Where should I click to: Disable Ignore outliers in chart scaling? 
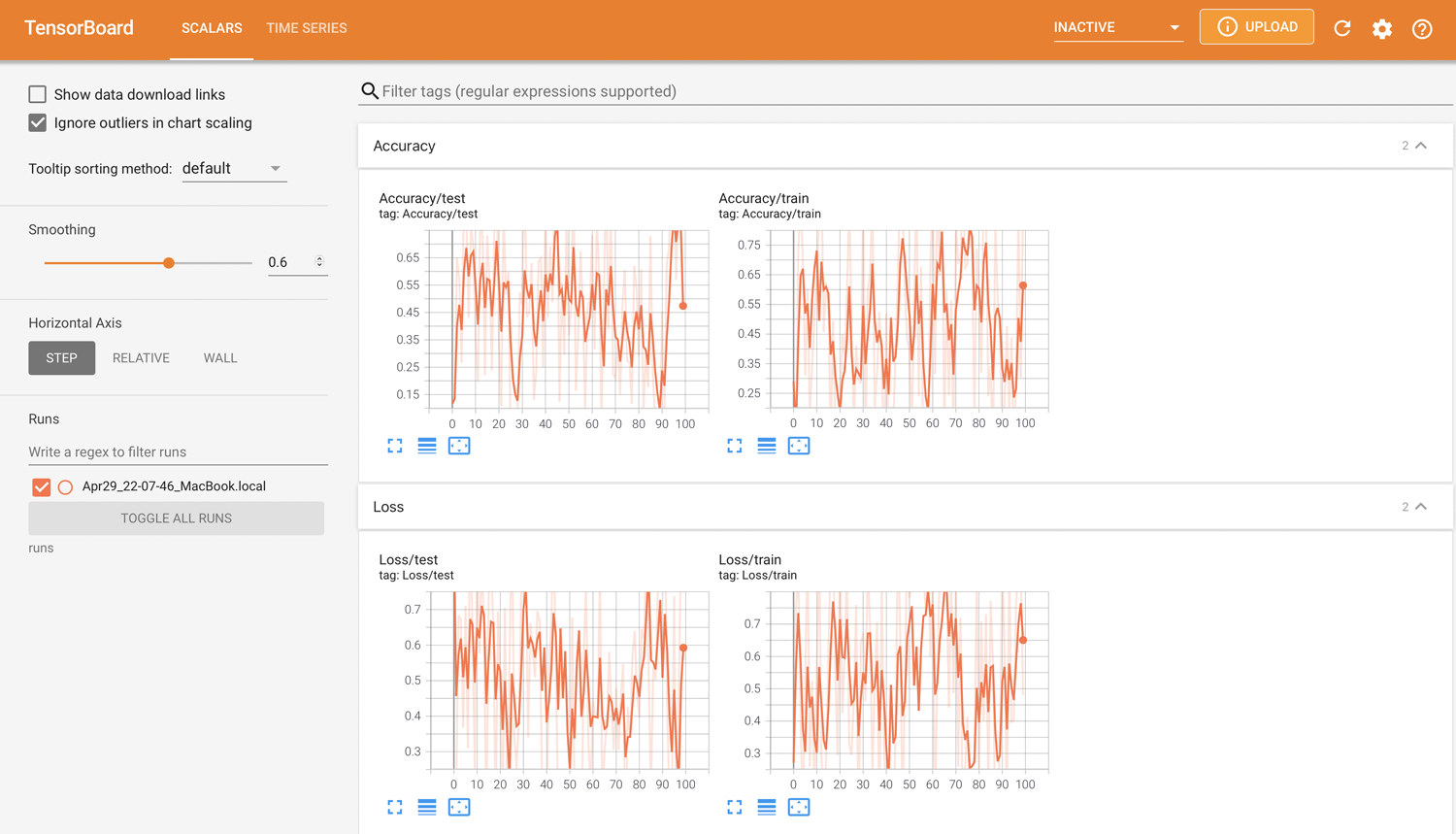point(36,122)
